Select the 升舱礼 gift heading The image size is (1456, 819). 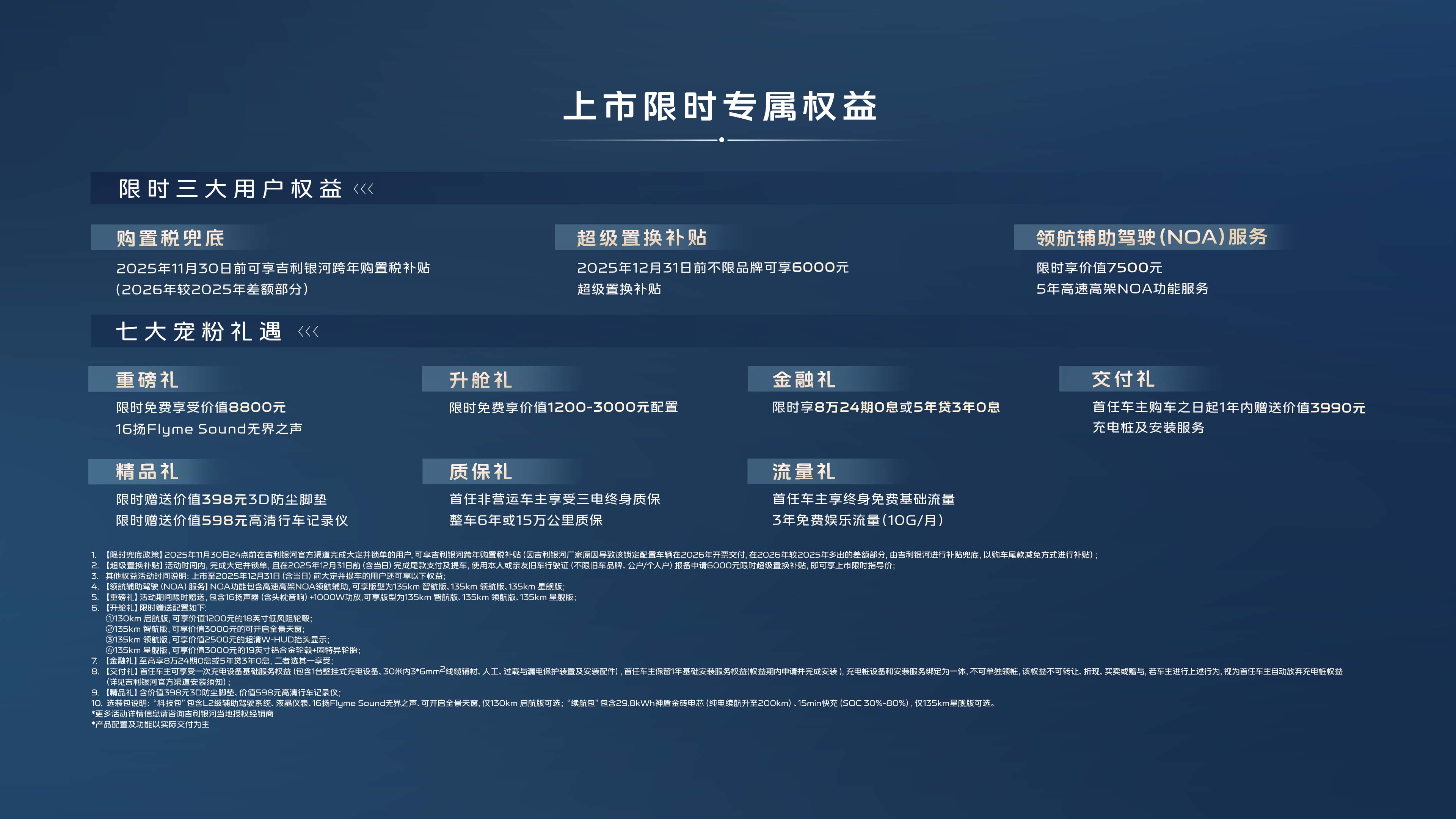(481, 379)
